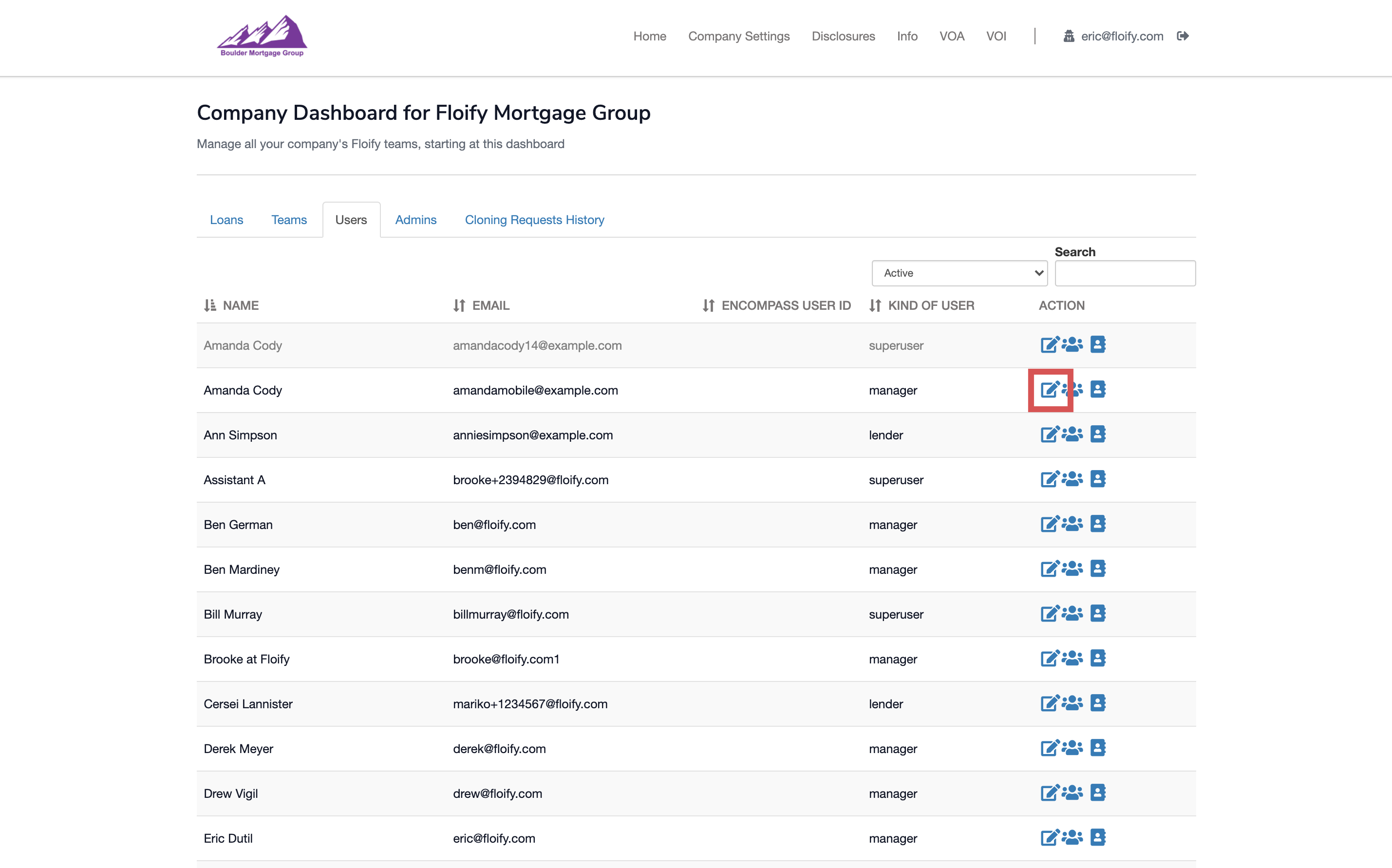View teams icon for Assistant A
The width and height of the screenshot is (1392, 868).
1072,479
